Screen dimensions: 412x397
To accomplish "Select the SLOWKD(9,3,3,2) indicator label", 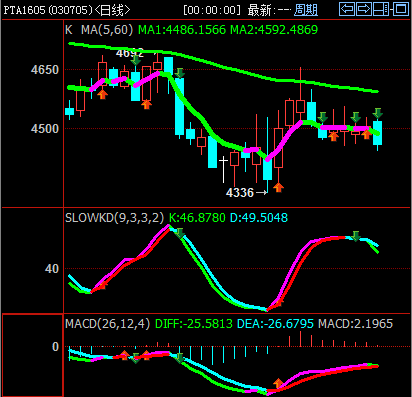I will (114, 218).
